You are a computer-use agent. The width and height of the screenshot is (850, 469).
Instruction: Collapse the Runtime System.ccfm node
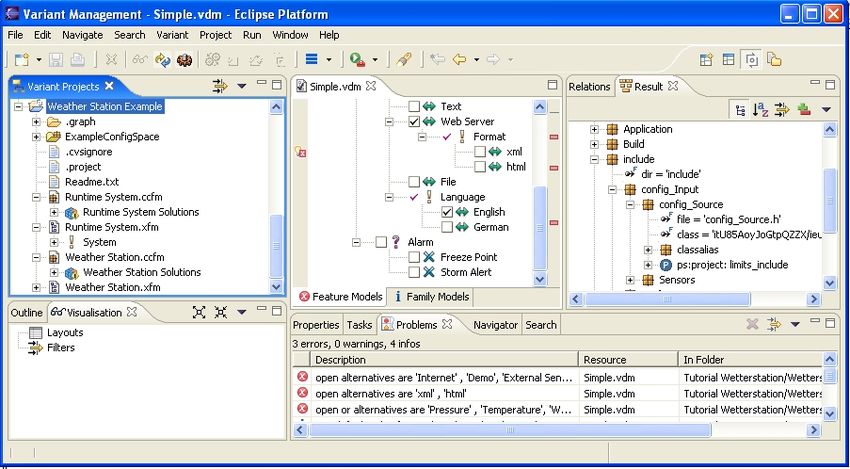[x=36, y=197]
